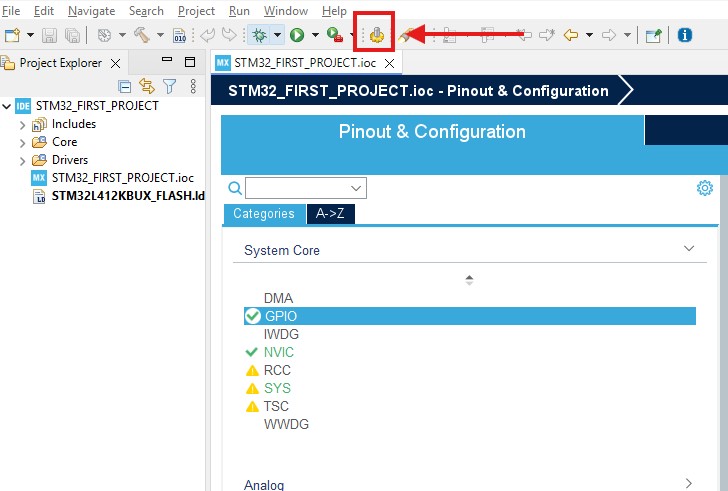Open the Run dropdown arrow
The height and width of the screenshot is (491, 728).
click(315, 35)
